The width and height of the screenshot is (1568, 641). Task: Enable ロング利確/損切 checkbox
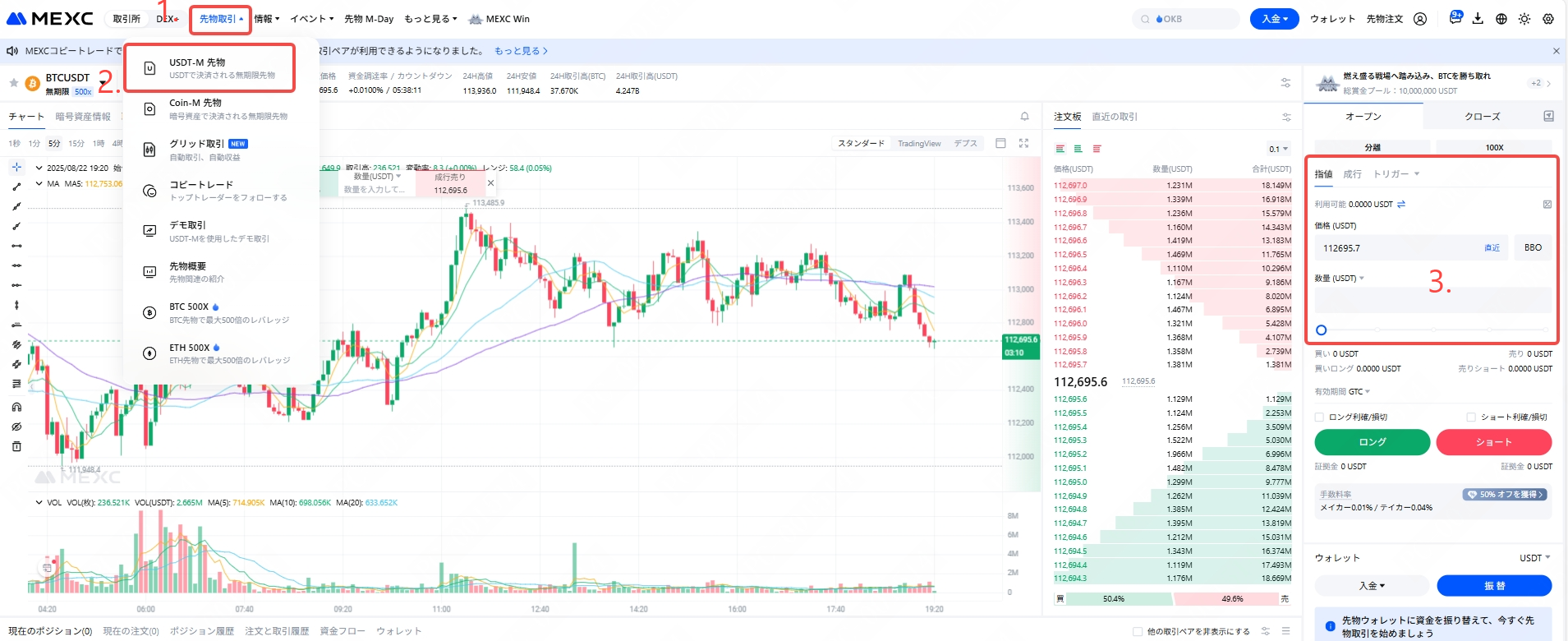pyautogui.click(x=1319, y=417)
